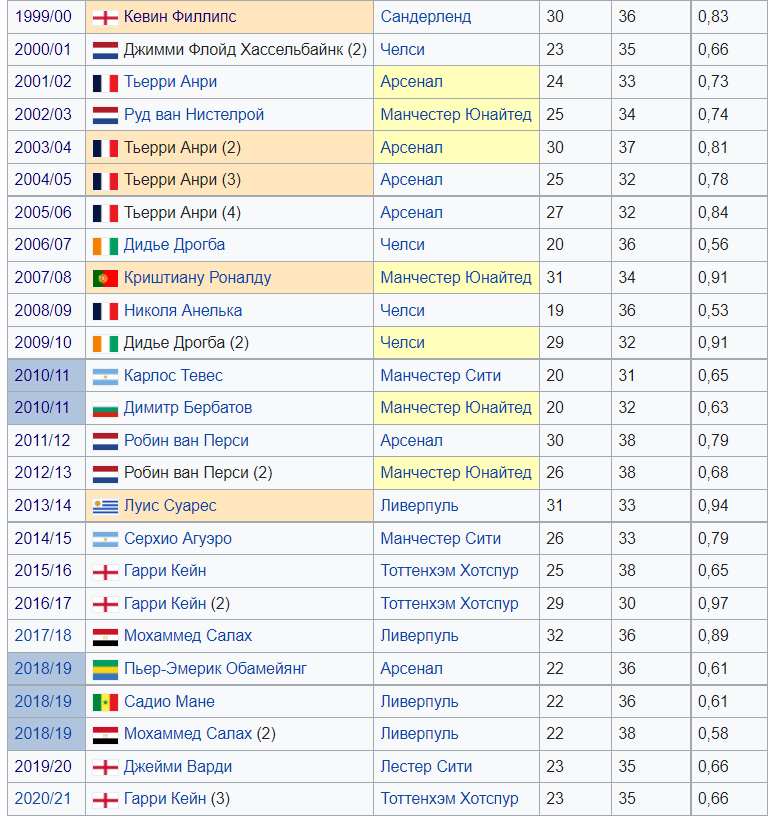This screenshot has height=817, width=771.
Task: Open Челси link in 2000/01 row
Action: pos(402,49)
